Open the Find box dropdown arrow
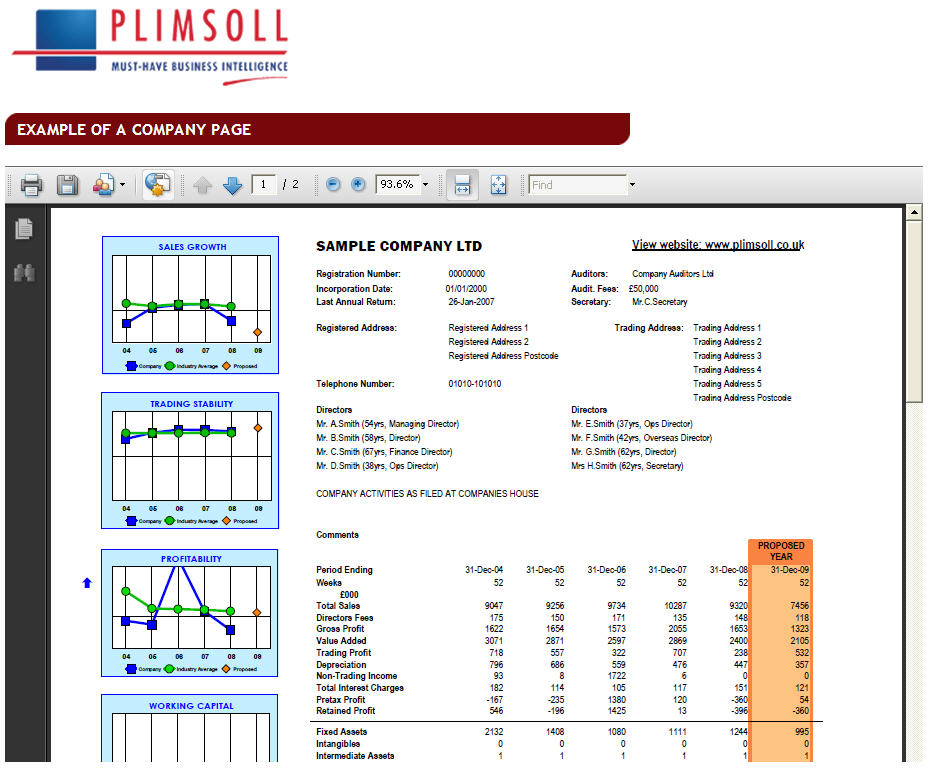 631,184
